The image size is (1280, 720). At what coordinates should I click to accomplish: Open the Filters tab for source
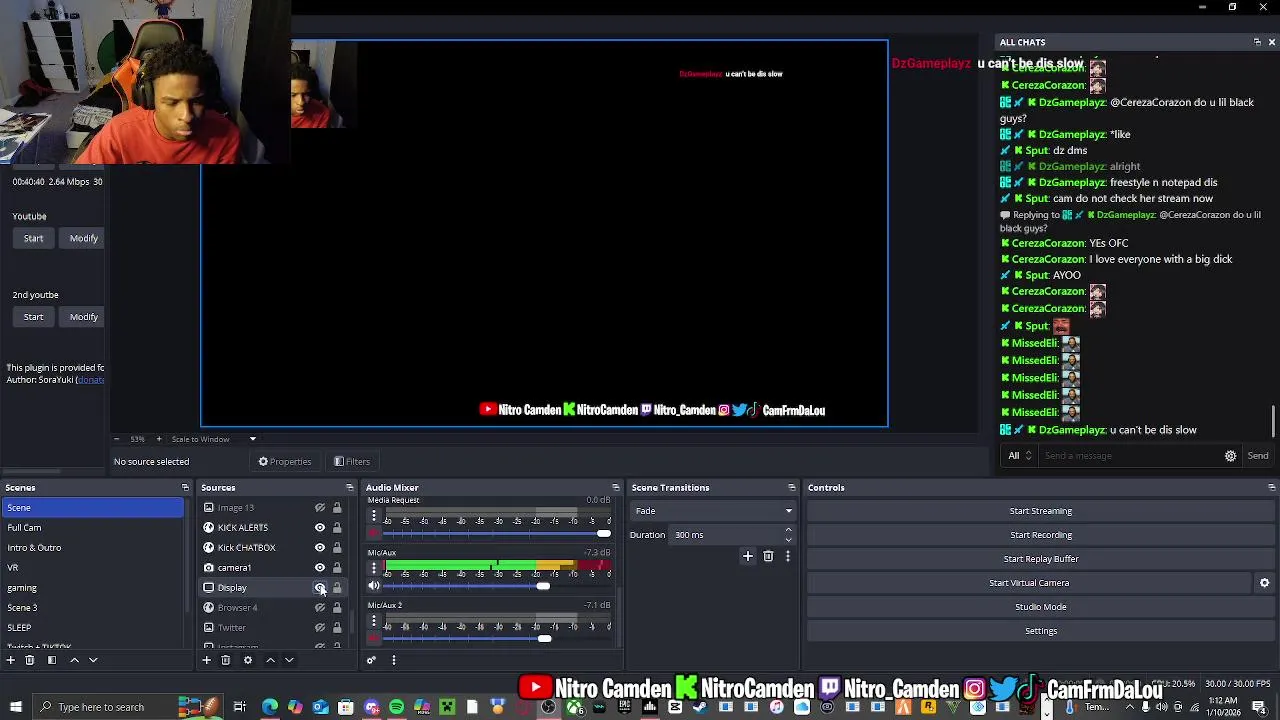(352, 462)
